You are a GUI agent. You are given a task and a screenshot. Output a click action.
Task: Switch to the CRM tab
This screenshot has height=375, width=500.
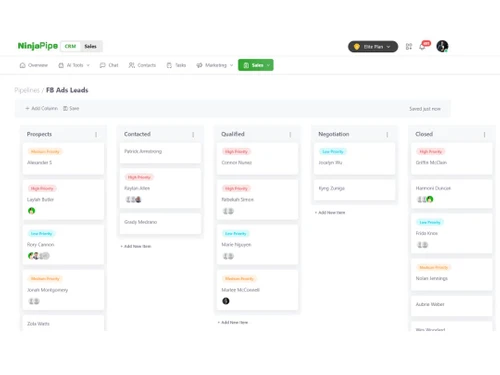coord(70,46)
